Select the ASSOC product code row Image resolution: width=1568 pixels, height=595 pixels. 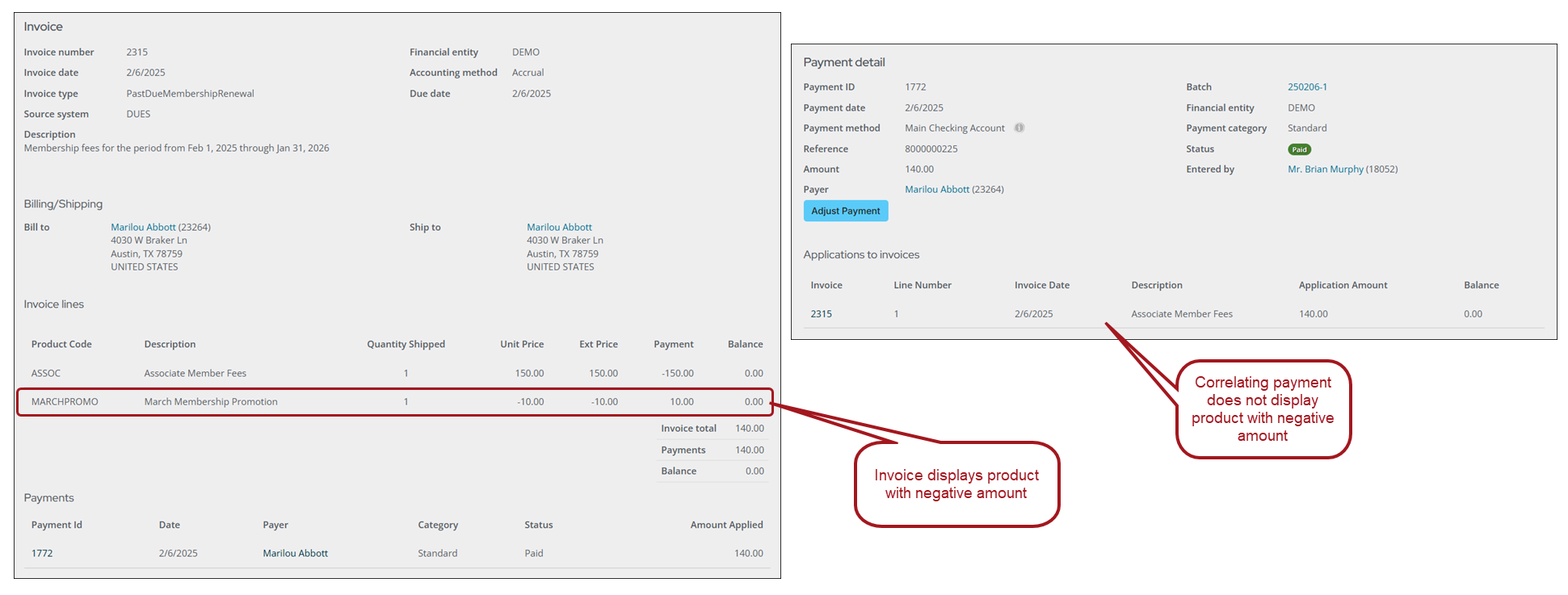coord(397,373)
